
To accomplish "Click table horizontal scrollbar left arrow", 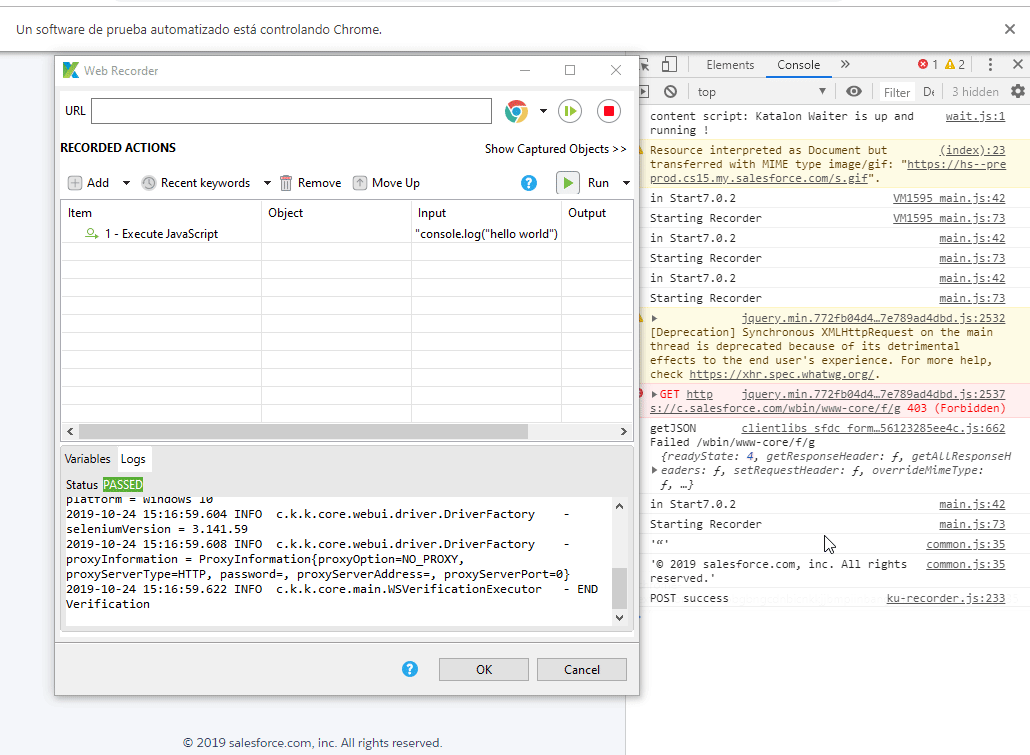I will tap(70, 431).
